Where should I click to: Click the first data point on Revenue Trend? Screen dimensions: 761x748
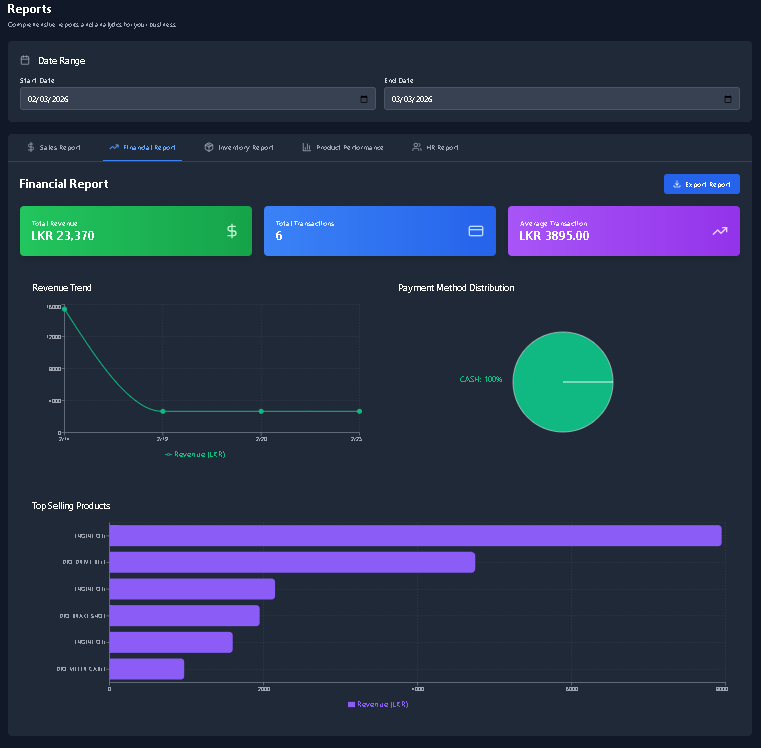tap(65, 309)
